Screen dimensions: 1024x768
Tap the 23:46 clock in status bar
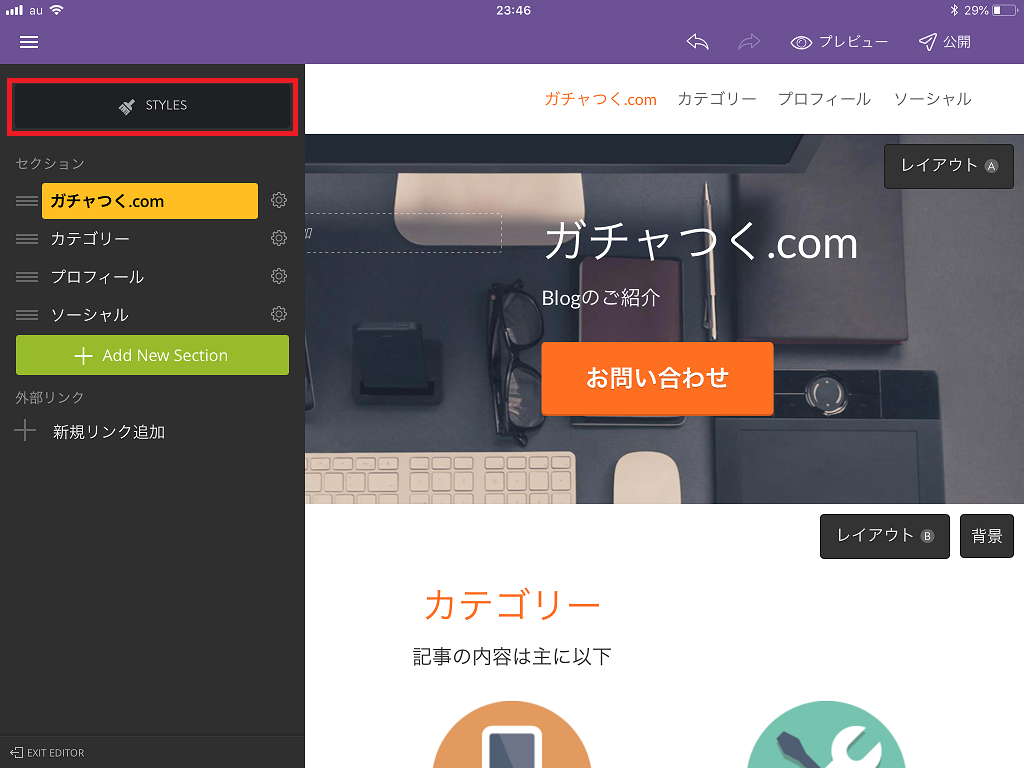click(513, 10)
